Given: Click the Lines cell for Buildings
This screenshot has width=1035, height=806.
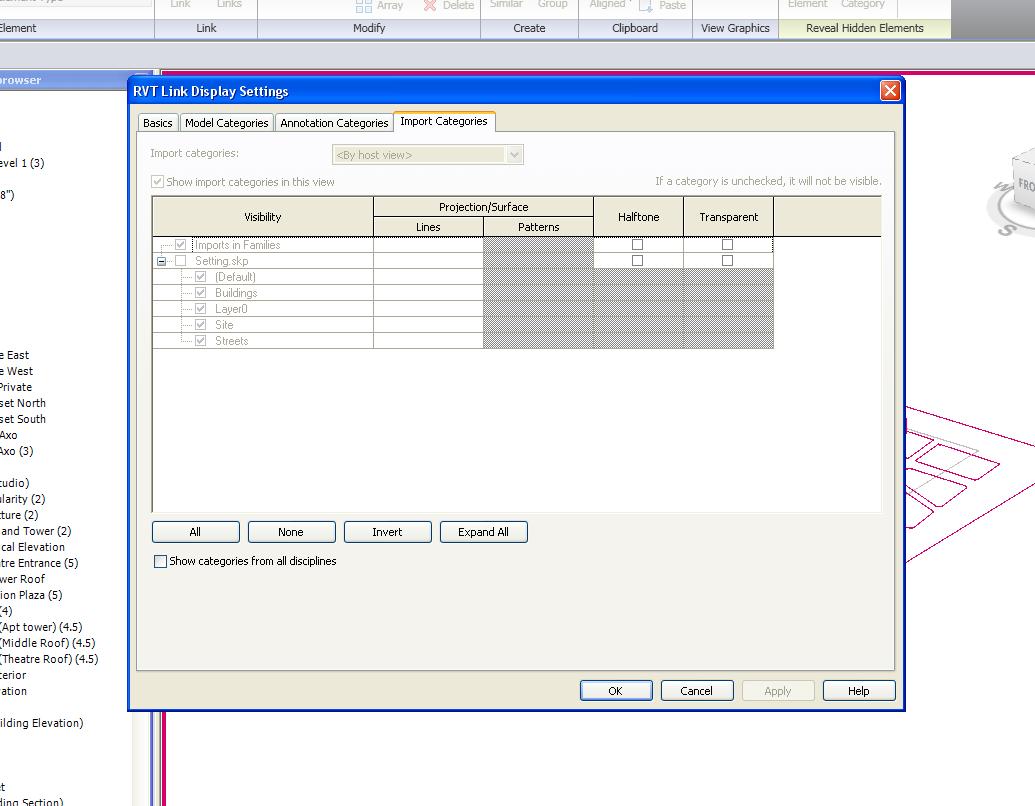Looking at the screenshot, I should (x=428, y=293).
